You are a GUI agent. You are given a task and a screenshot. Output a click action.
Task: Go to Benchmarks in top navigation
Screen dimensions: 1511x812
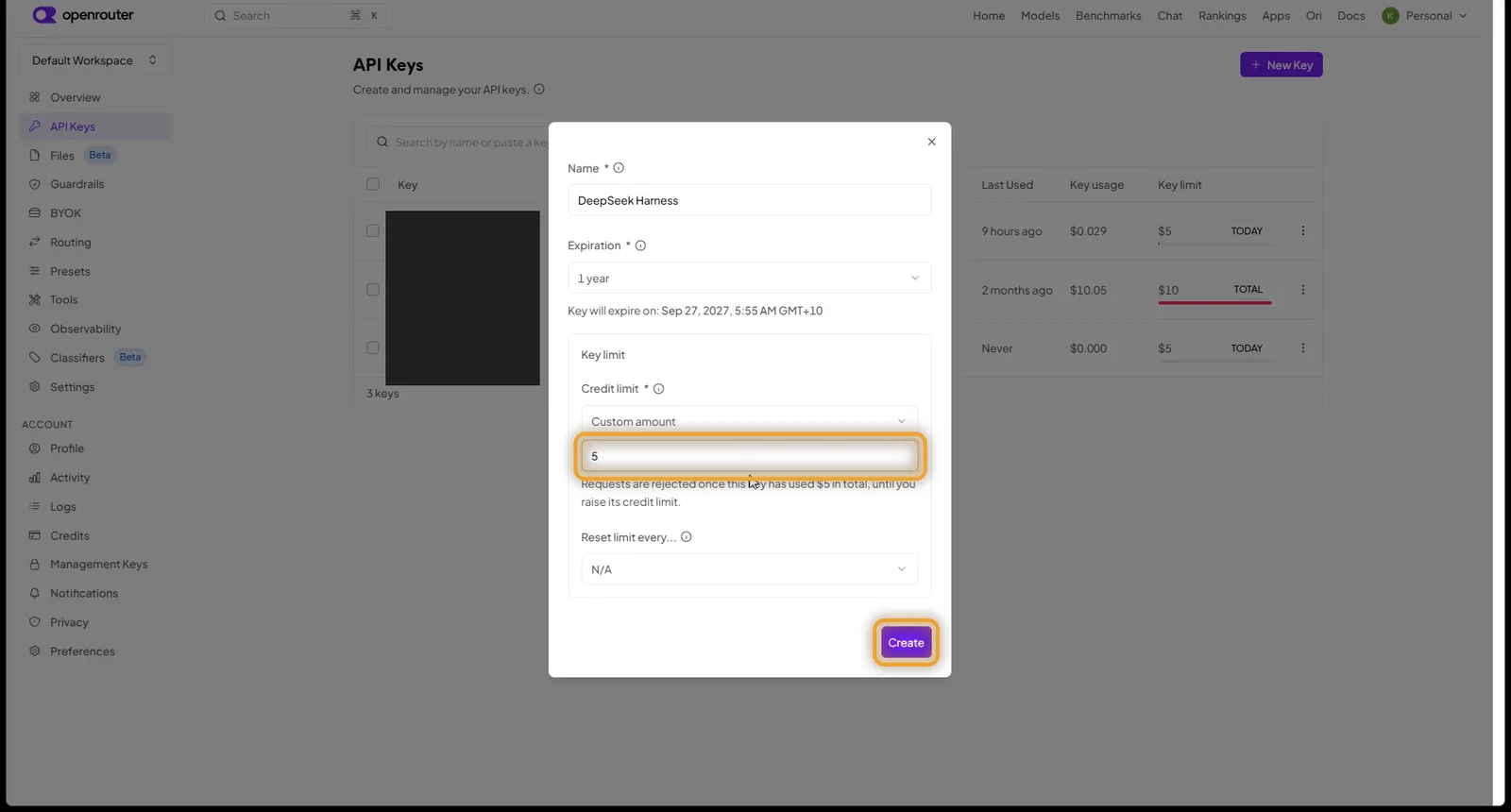click(x=1108, y=16)
